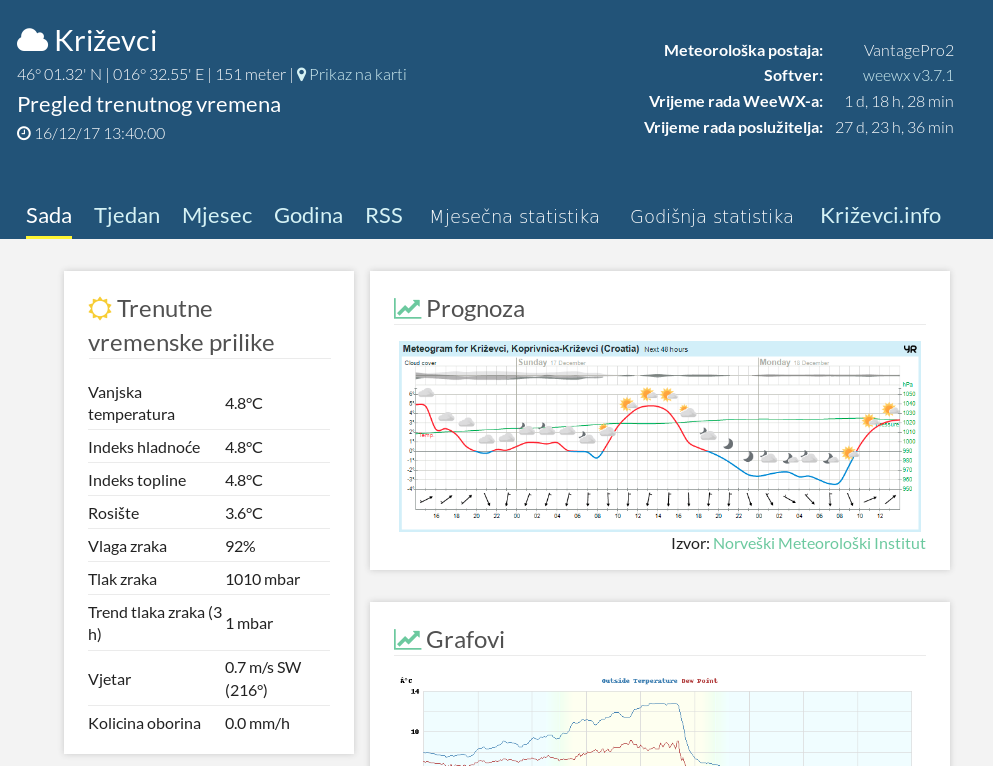993x766 pixels.
Task: Click the Križevci station title
Action: click(x=105, y=41)
